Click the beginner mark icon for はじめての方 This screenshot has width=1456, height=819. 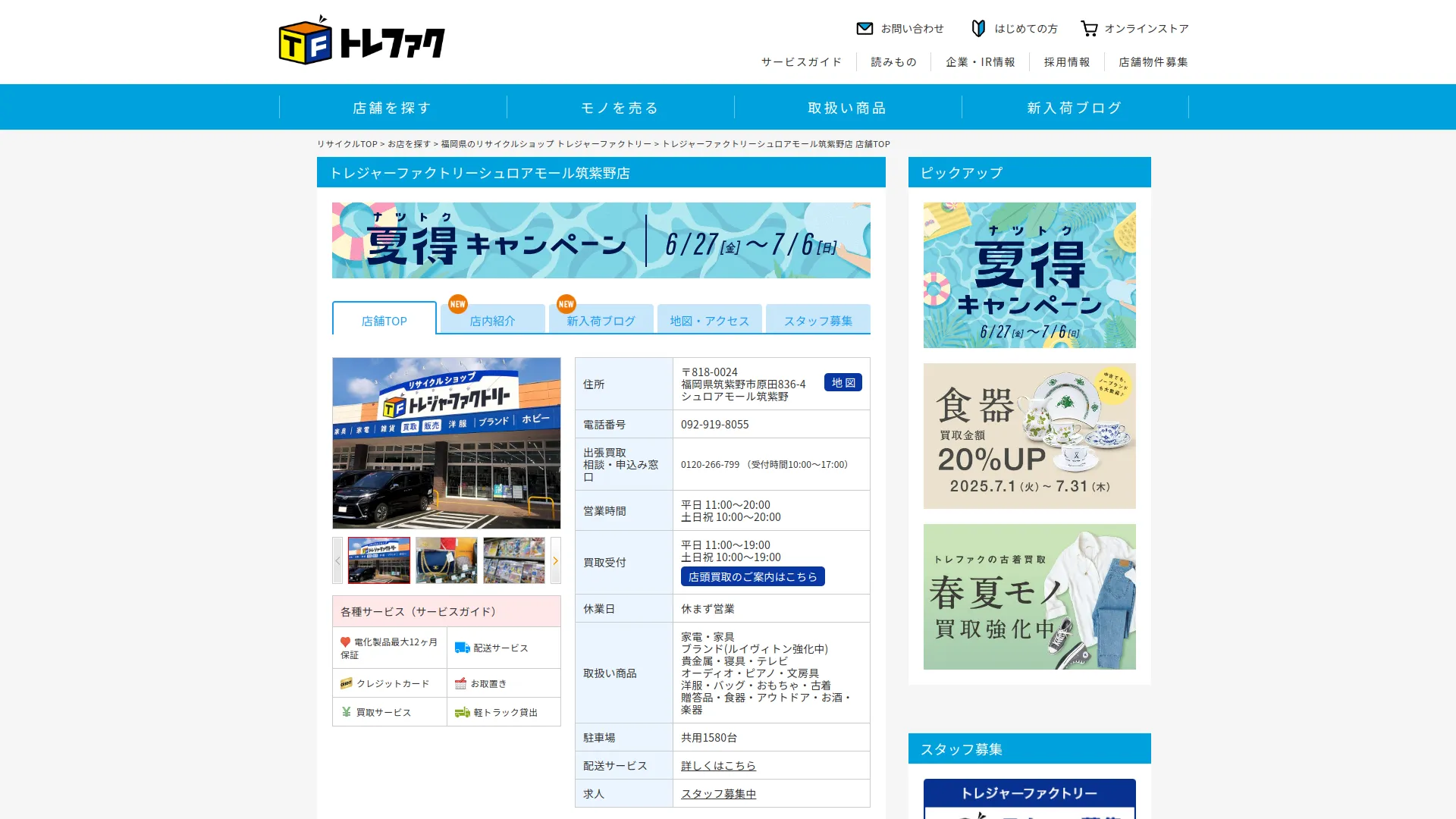[978, 29]
